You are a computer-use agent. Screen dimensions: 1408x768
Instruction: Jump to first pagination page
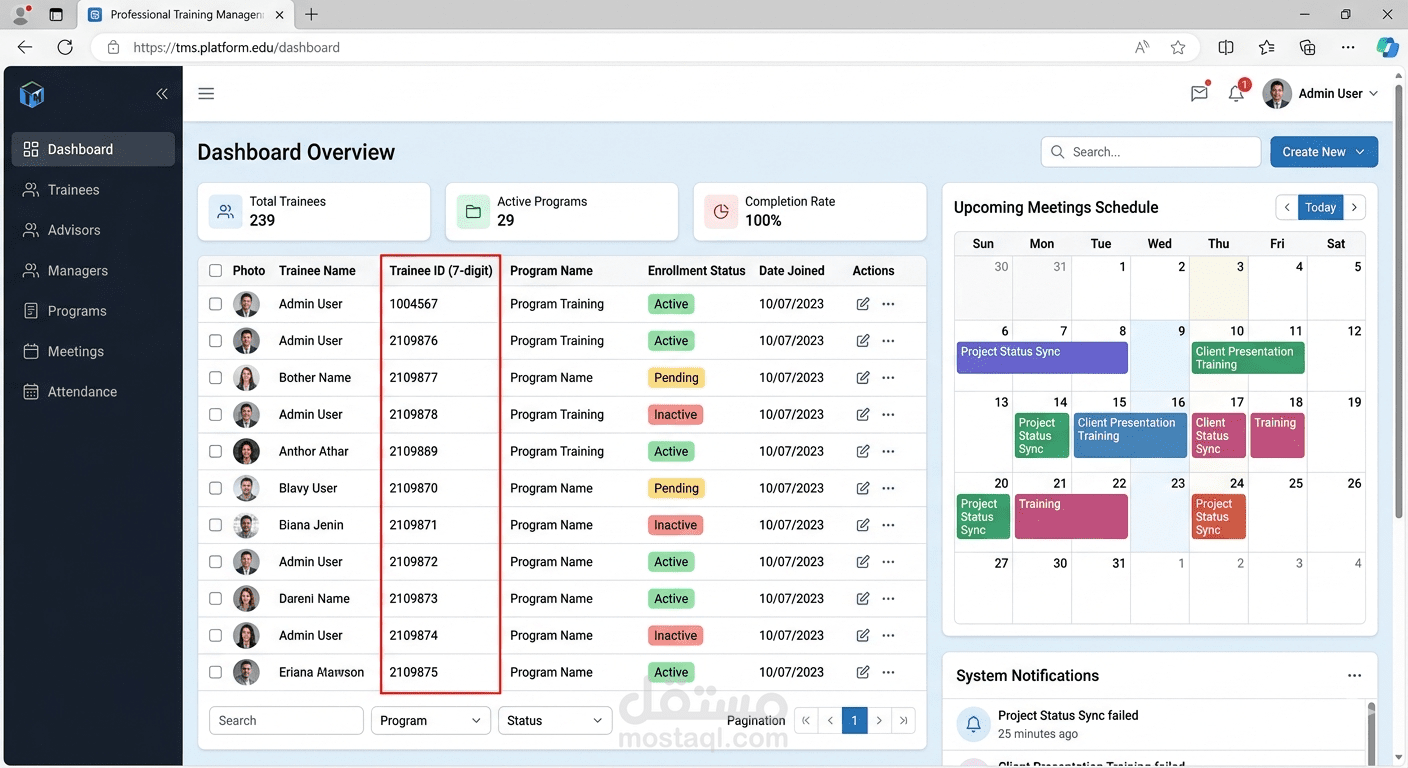(x=806, y=720)
